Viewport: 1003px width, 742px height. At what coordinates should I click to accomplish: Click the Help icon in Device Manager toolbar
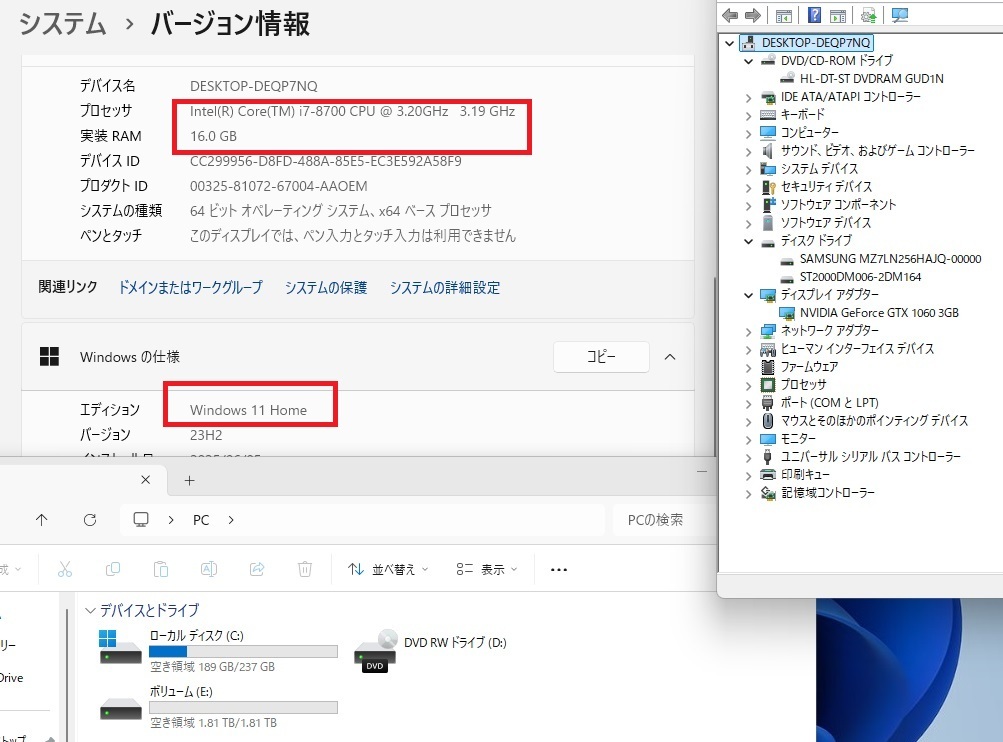tap(814, 15)
